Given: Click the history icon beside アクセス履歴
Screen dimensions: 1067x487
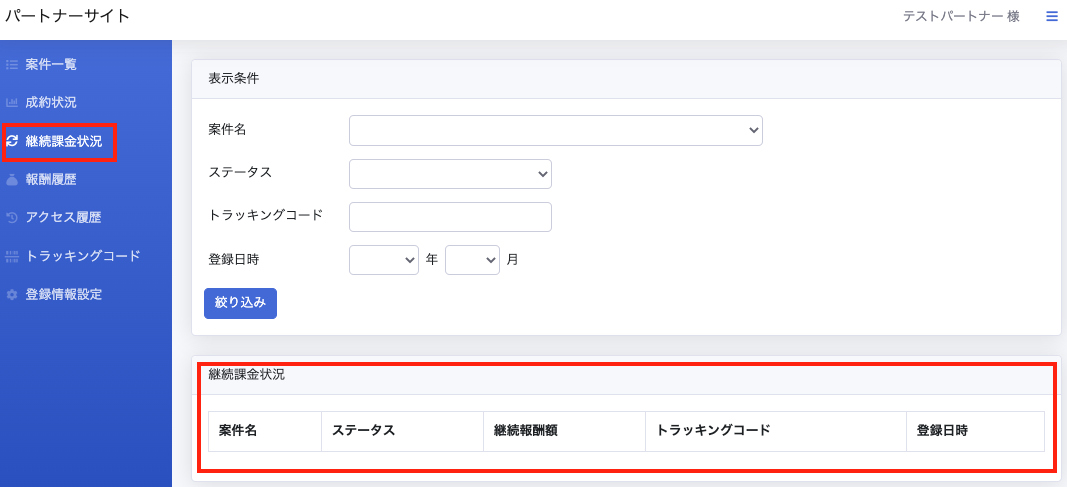Looking at the screenshot, I should 12,218.
